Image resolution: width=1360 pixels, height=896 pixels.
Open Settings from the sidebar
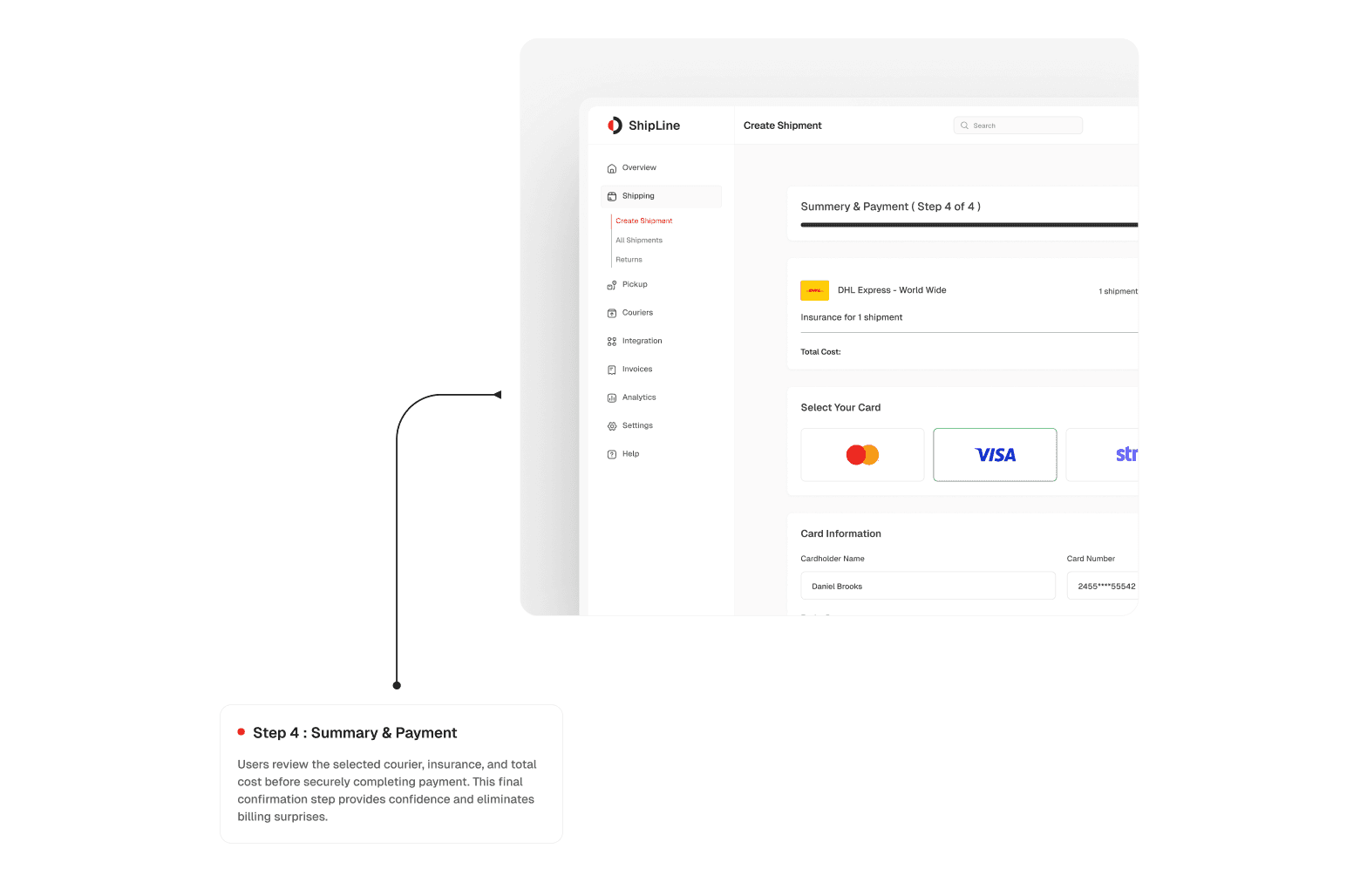(x=612, y=425)
